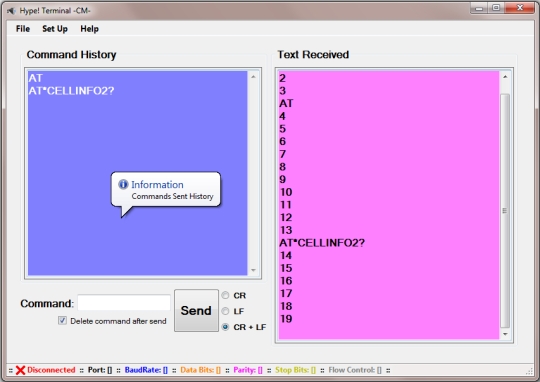This screenshot has width=540, height=382.
Task: Close the Hype! Terminal window
Action: tap(520, 8)
